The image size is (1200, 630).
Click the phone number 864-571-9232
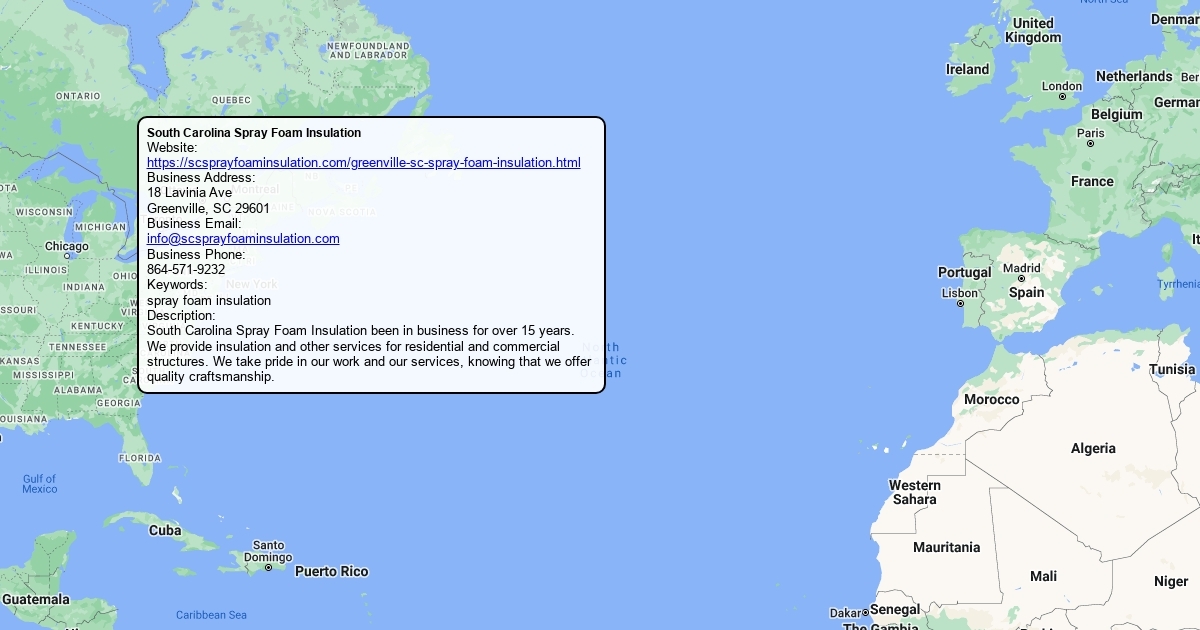pyautogui.click(x=186, y=270)
